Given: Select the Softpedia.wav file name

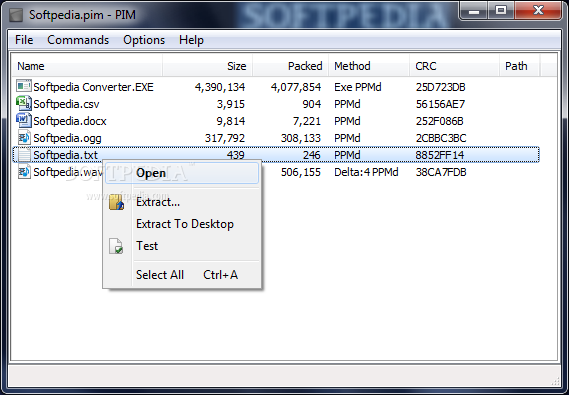Looking at the screenshot, I should (x=68, y=172).
